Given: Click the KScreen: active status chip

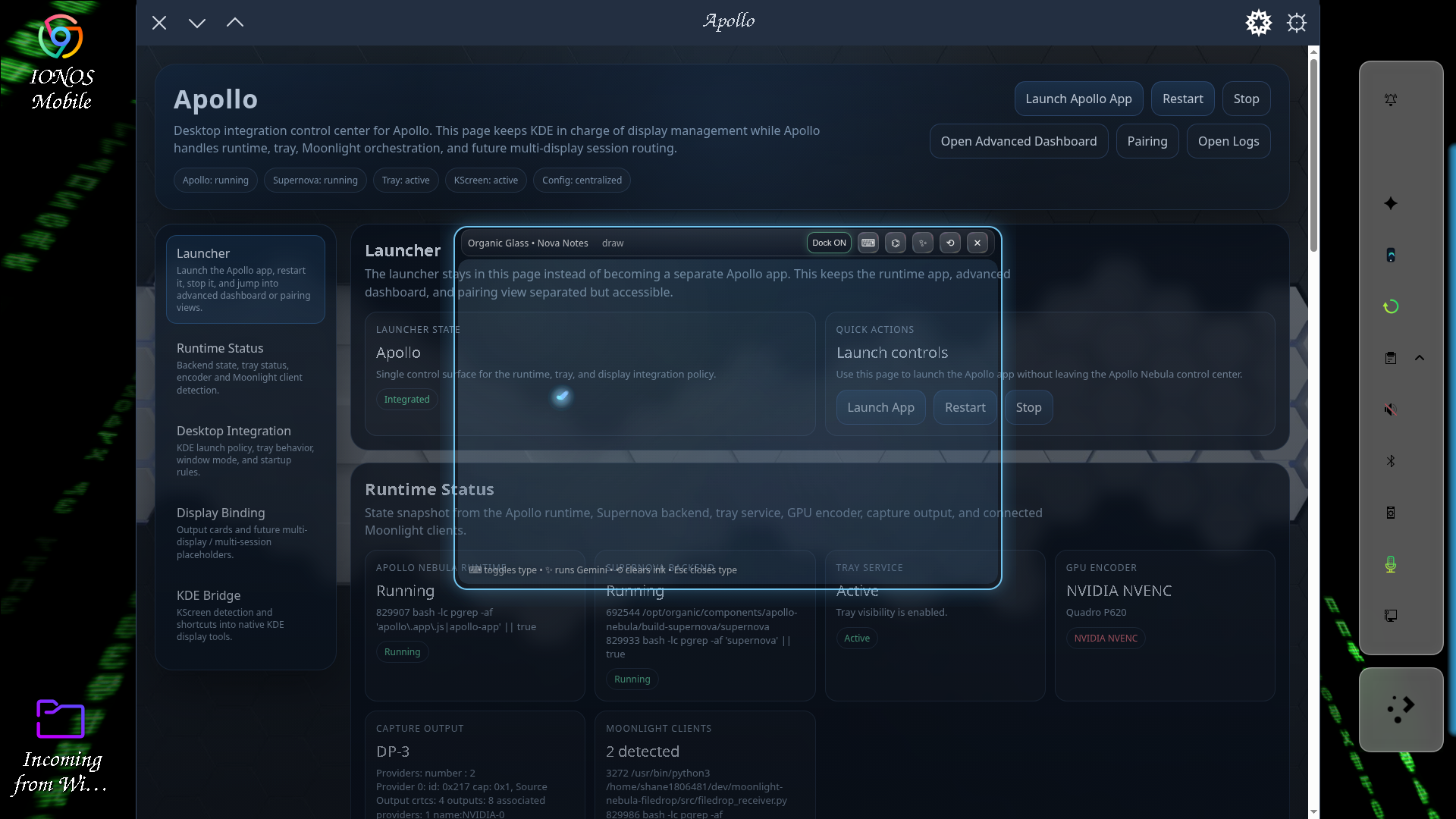Looking at the screenshot, I should click(485, 180).
